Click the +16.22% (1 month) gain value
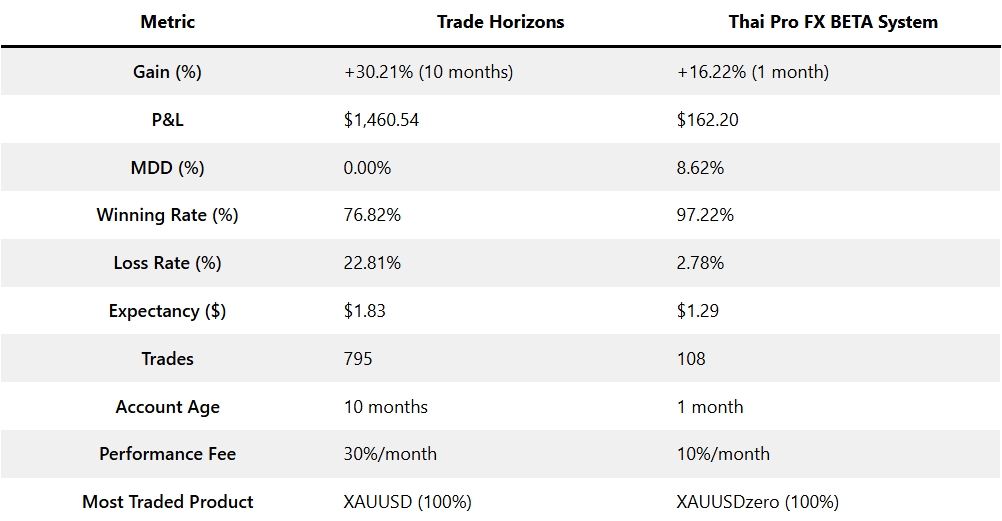 click(752, 72)
